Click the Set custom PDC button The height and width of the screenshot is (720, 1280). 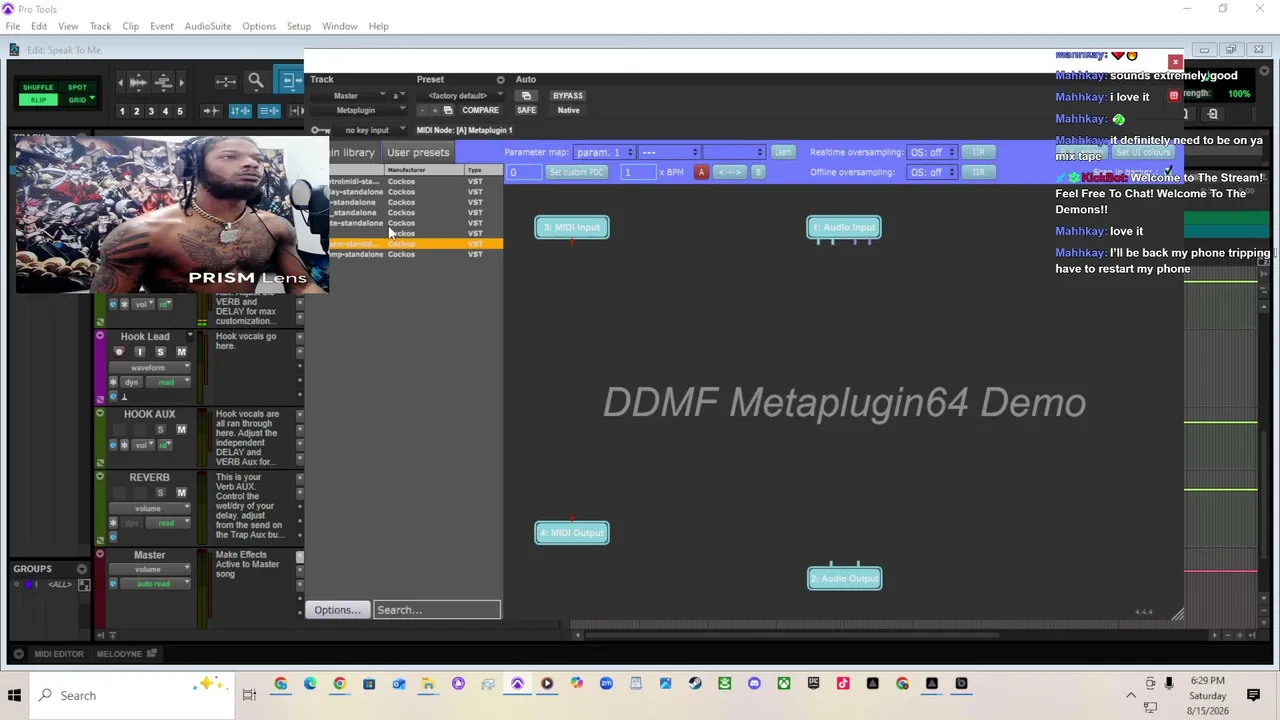click(x=577, y=172)
